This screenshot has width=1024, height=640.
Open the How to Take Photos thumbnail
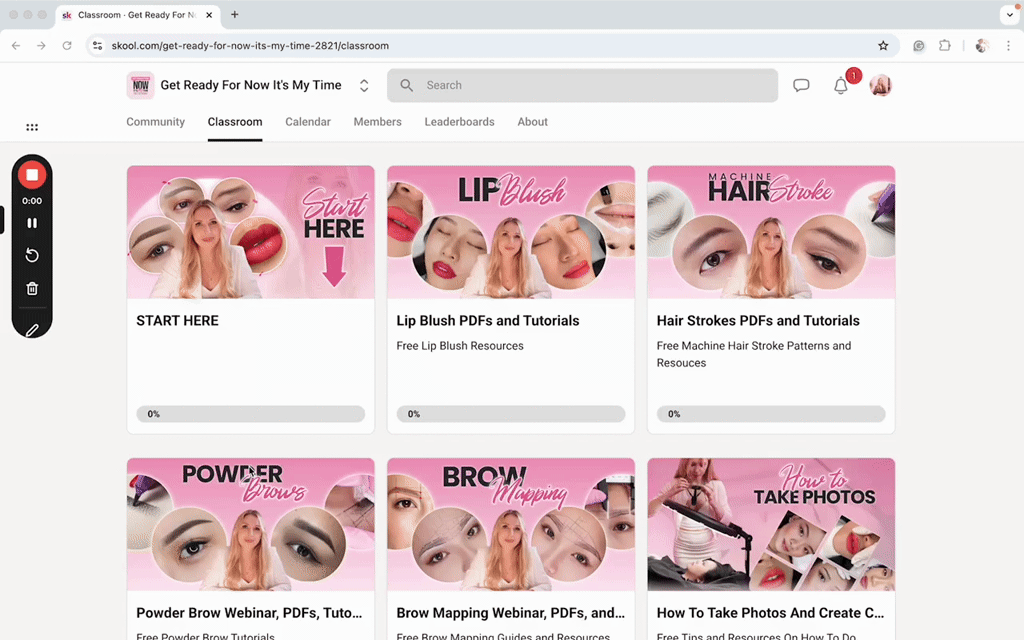(771, 524)
